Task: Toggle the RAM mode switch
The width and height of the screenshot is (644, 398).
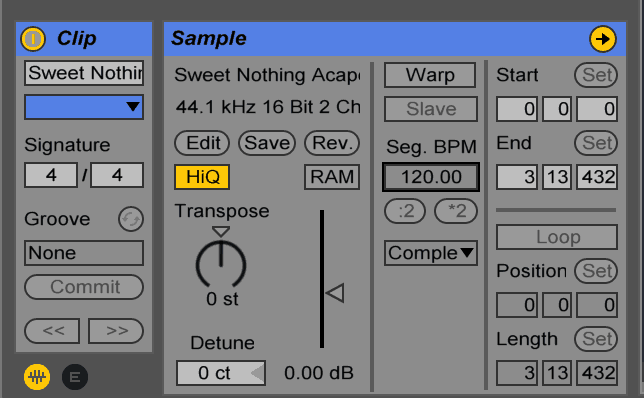Action: point(332,177)
